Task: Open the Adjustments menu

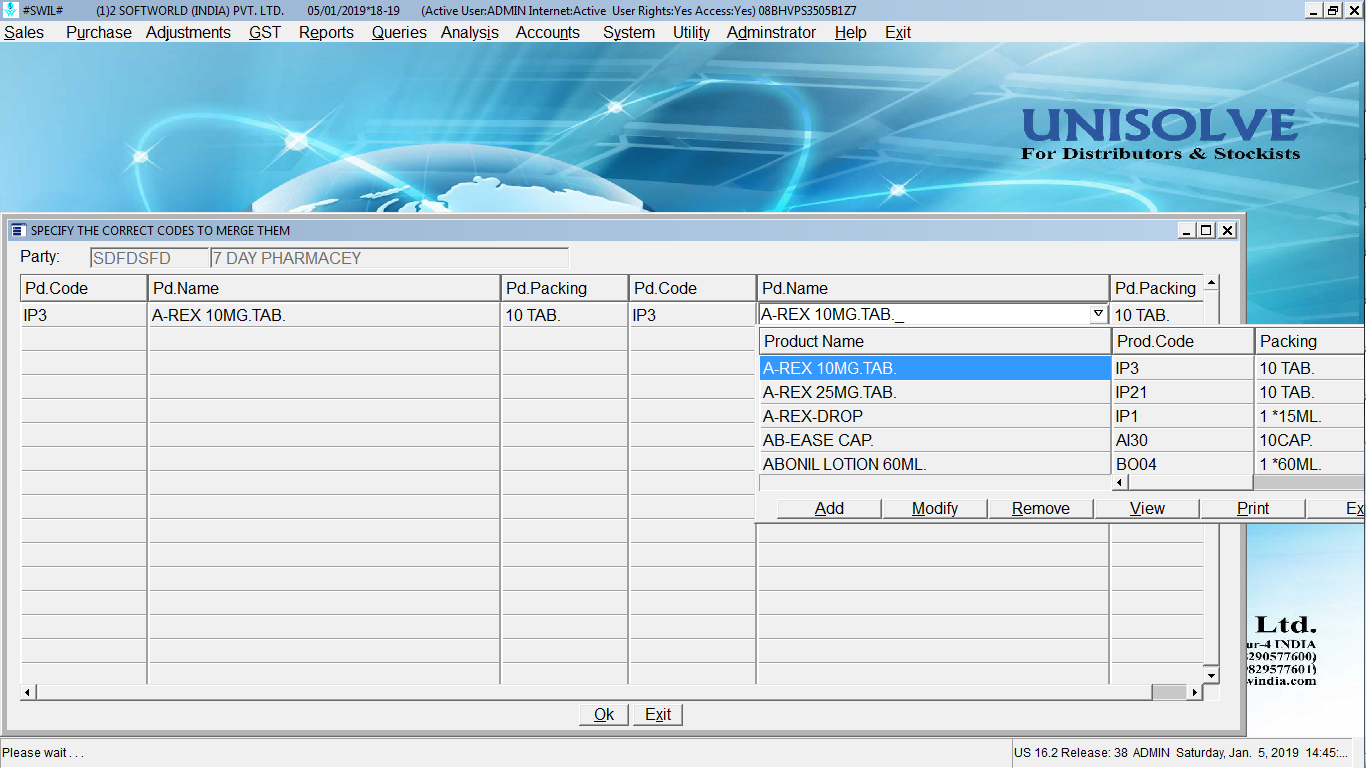Action: pyautogui.click(x=188, y=32)
